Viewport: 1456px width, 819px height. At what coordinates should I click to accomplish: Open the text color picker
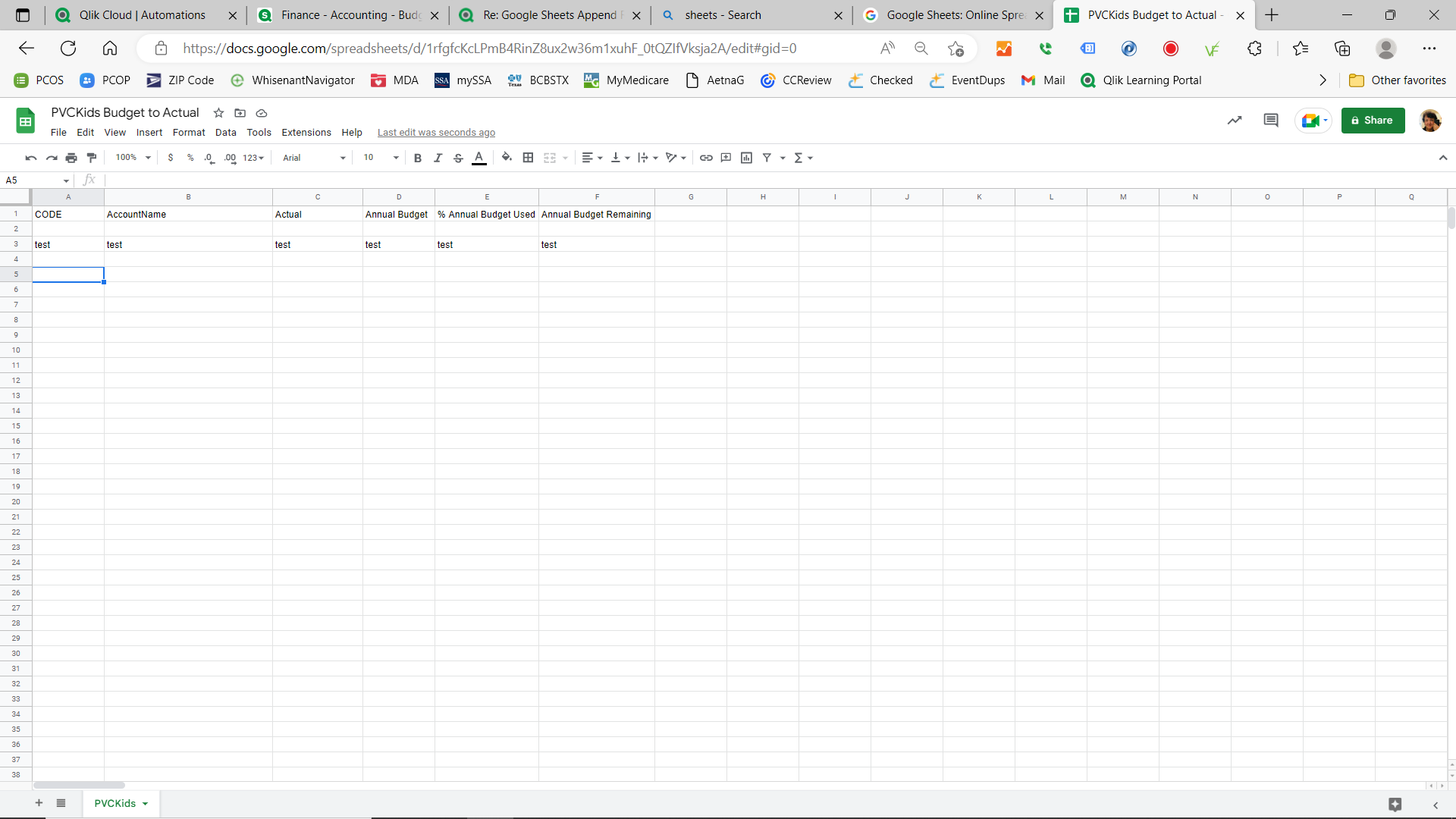point(479,158)
